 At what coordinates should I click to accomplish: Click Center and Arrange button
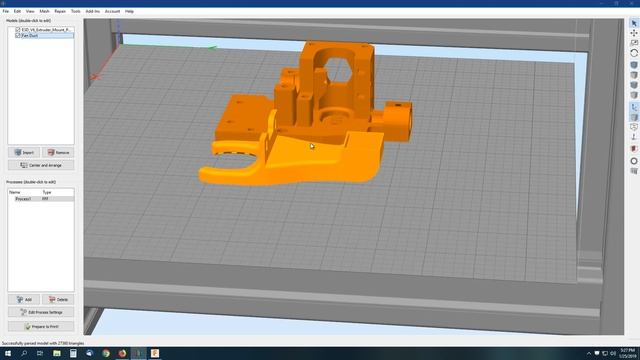pyautogui.click(x=41, y=165)
